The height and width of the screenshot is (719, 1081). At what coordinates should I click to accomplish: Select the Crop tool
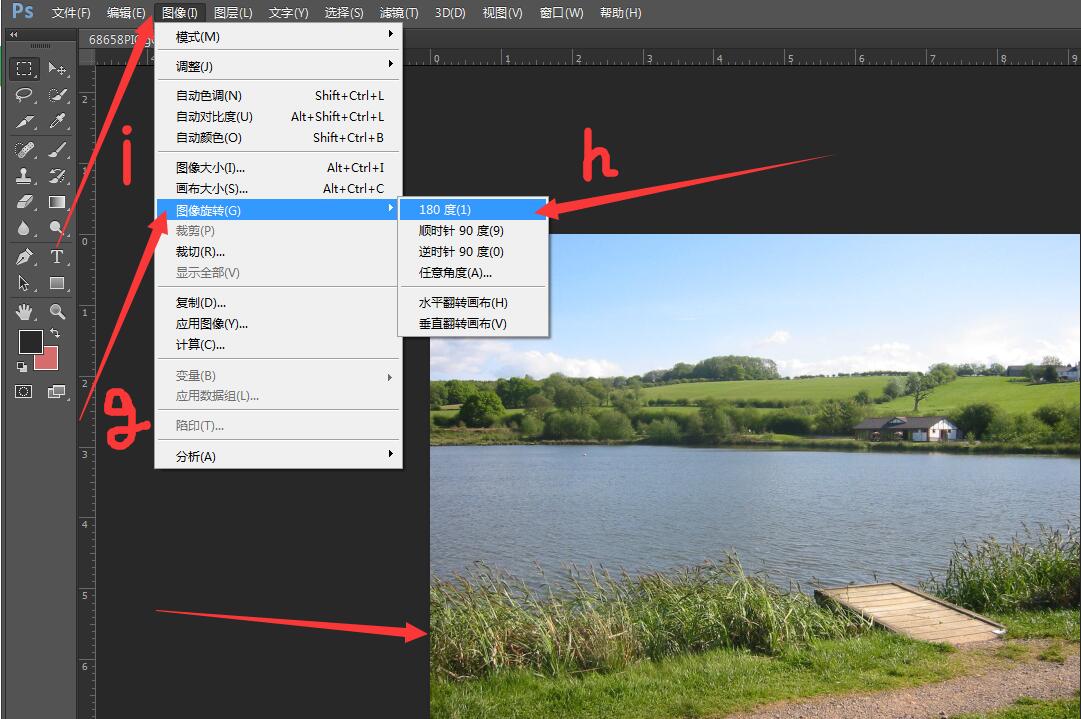[24, 121]
